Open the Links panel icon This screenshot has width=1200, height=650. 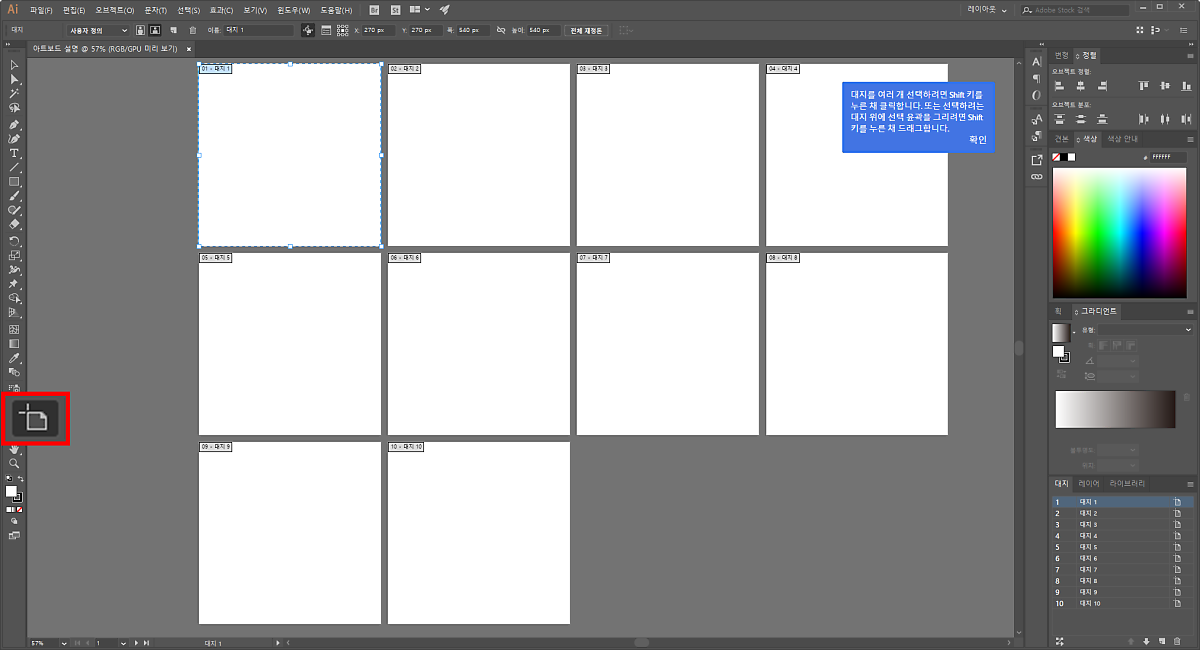pyautogui.click(x=1036, y=176)
